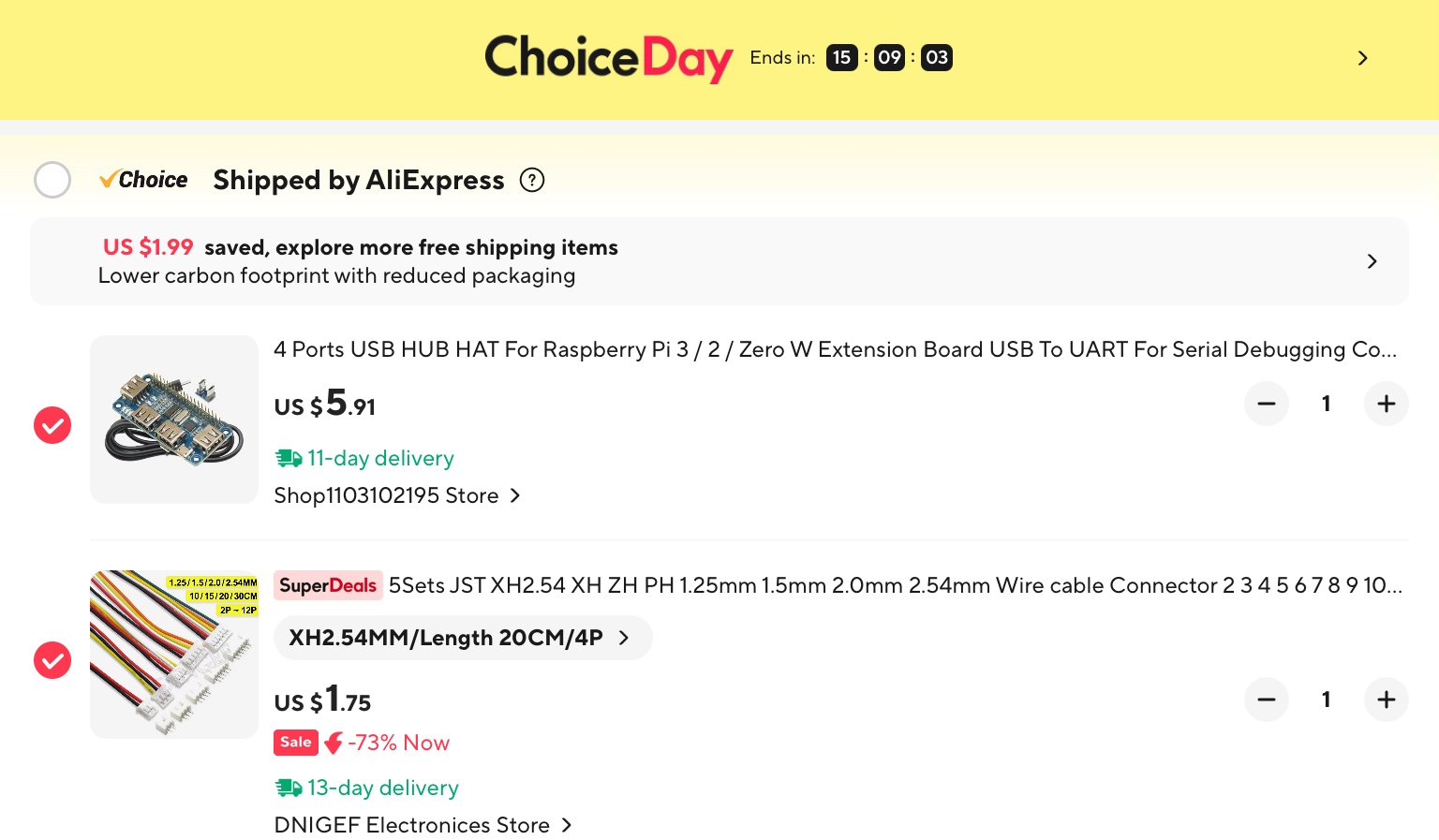The height and width of the screenshot is (840, 1439).
Task: Decrease quantity of JST wire connector item
Action: (x=1267, y=700)
